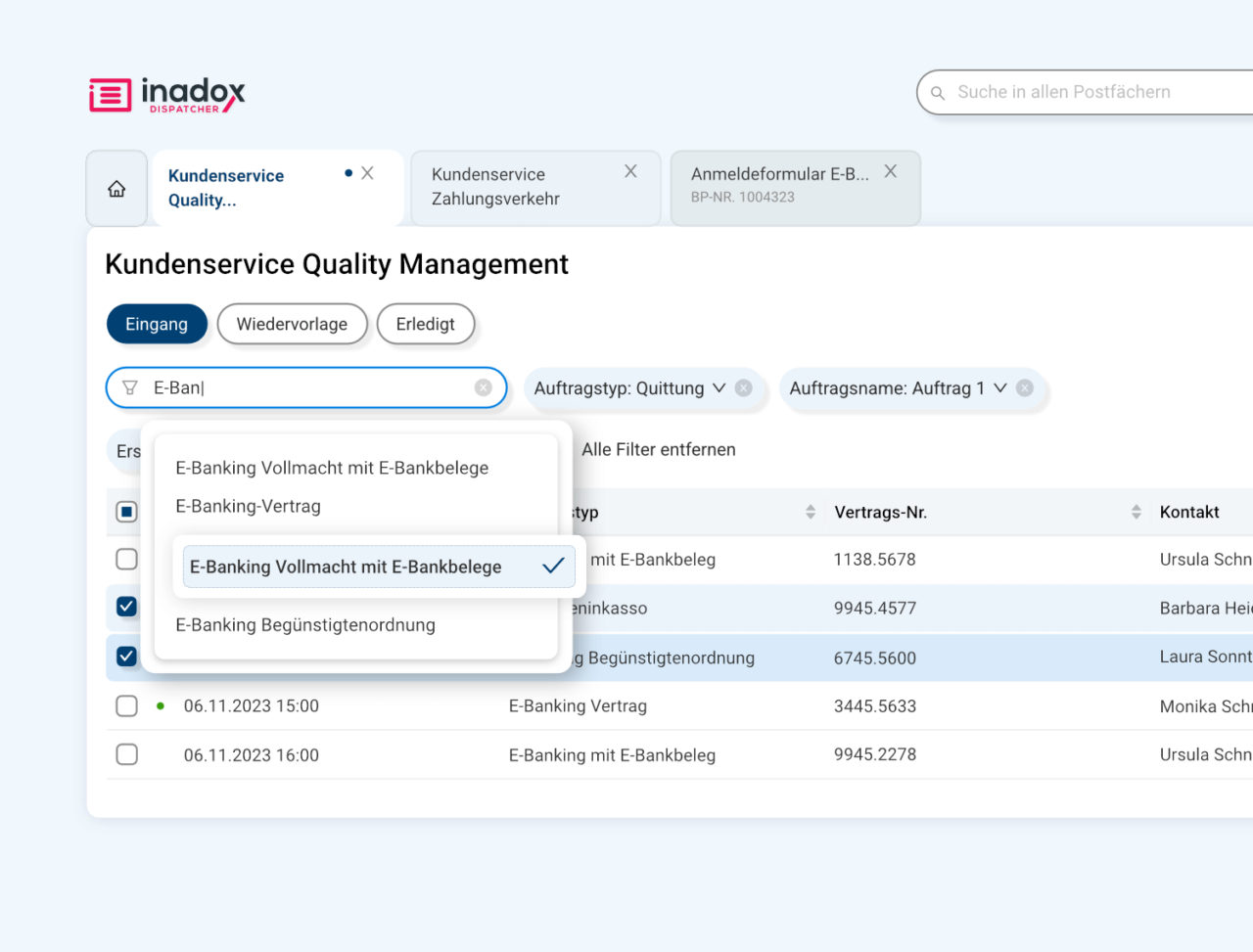The image size is (1253, 952).
Task: Uncheck the row with Vertrags-Nr. 6745.5600
Action: pos(126,656)
